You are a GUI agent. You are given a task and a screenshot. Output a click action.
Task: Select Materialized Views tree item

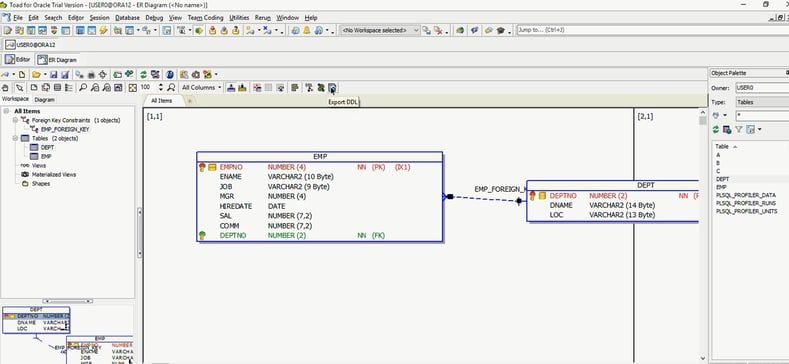point(53,175)
